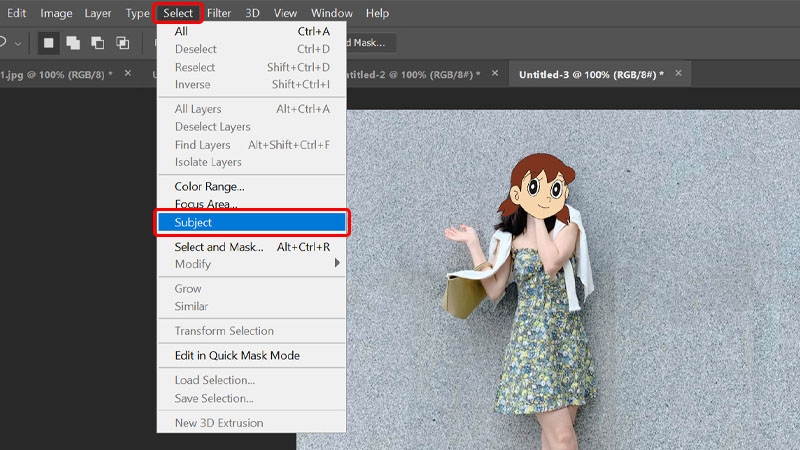Choose Intersect with selection mode icon
Screen dimensions: 800x450
click(x=122, y=43)
